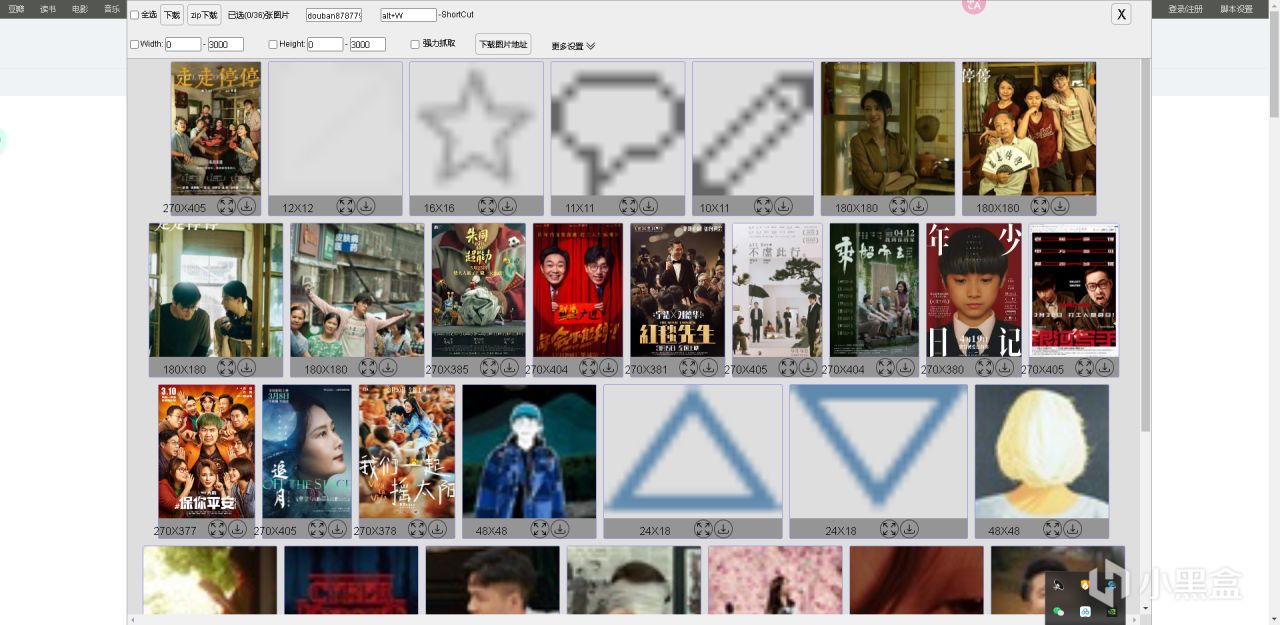Download the 270X385 poster image
The image size is (1280, 625).
509,368
